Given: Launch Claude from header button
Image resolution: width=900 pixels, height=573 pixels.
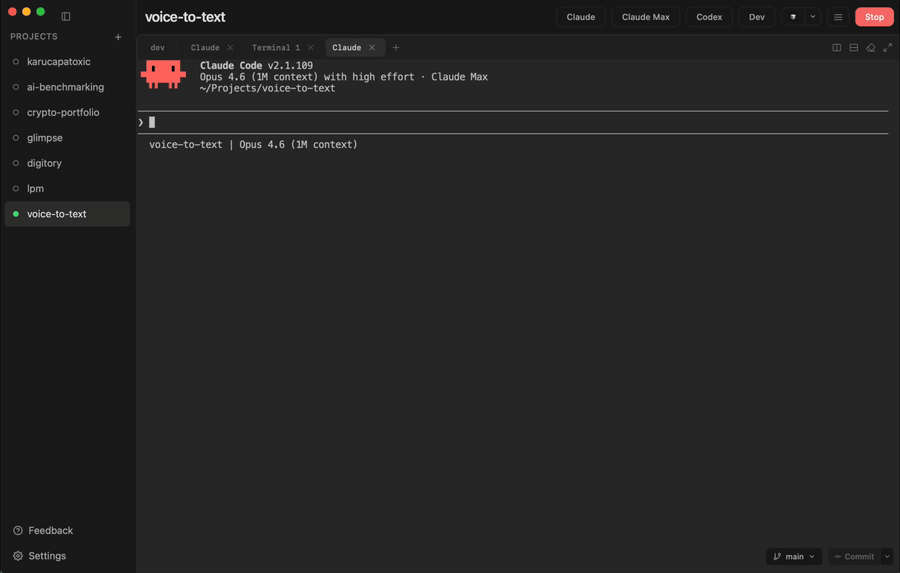Looking at the screenshot, I should tap(581, 17).
